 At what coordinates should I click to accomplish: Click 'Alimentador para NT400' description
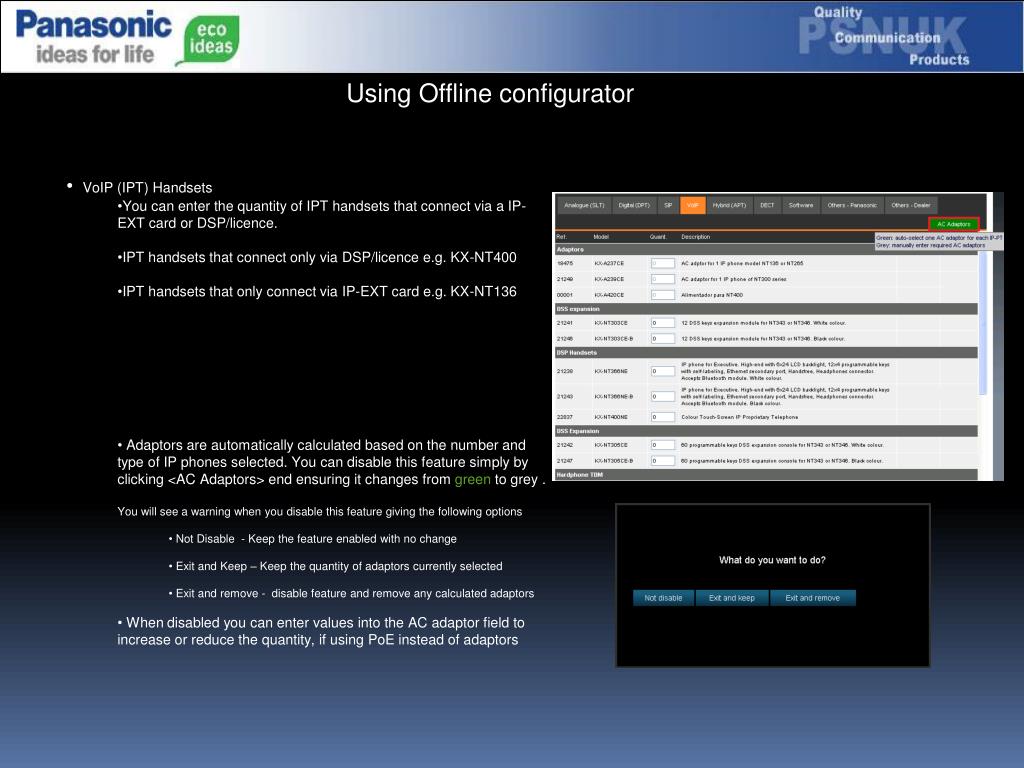(x=712, y=295)
